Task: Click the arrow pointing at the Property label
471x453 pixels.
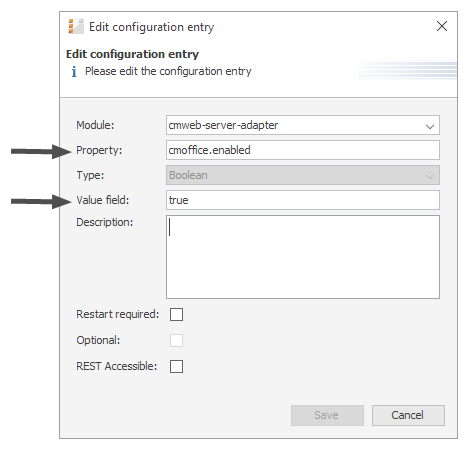Action: (x=41, y=151)
